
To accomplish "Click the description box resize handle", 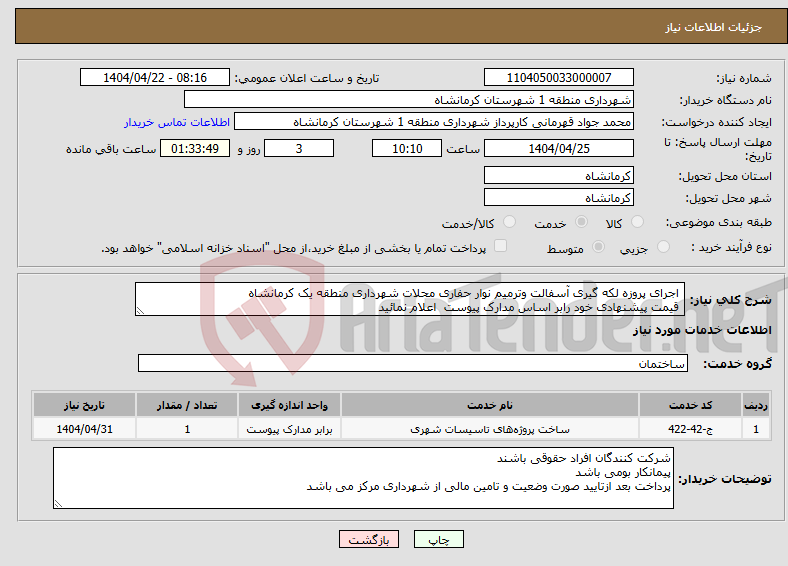I will coord(140,311).
